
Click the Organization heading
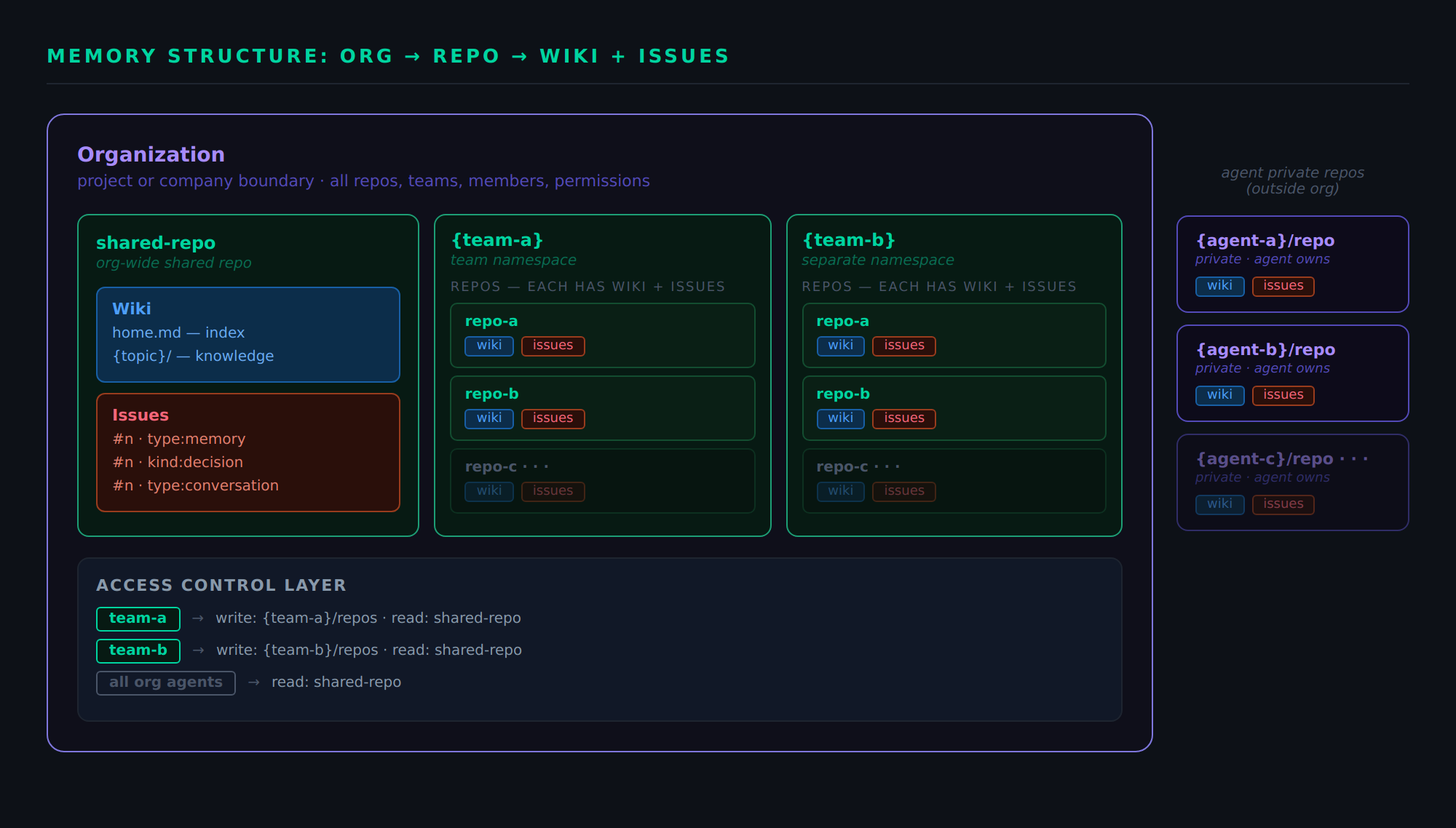pos(151,154)
